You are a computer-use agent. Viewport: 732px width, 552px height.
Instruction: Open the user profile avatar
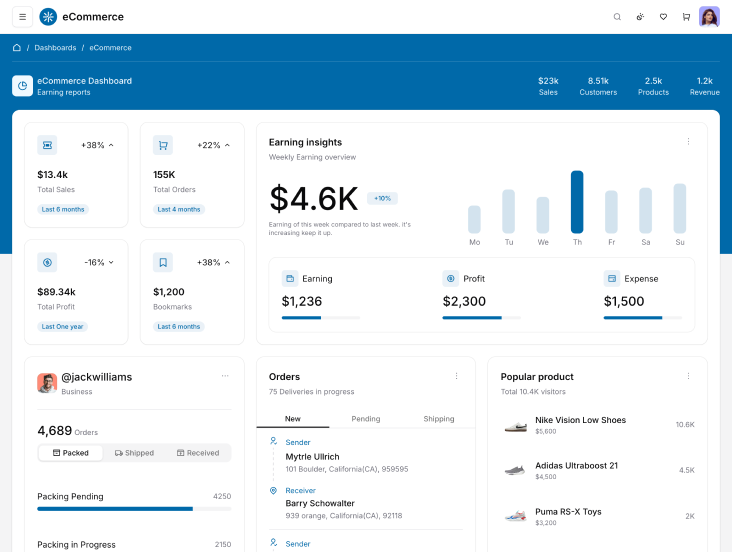709,17
